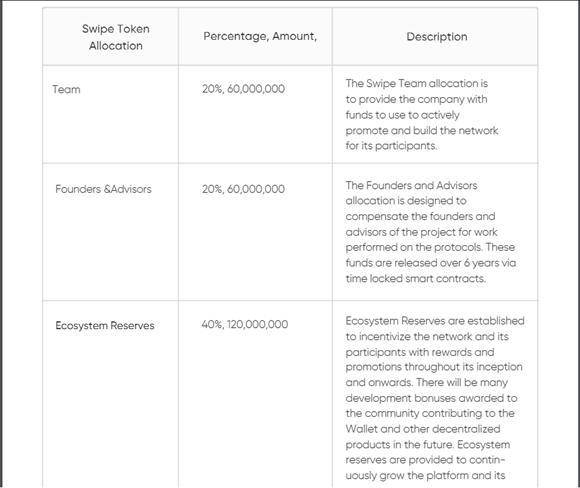Select the Team row label

tap(66, 90)
